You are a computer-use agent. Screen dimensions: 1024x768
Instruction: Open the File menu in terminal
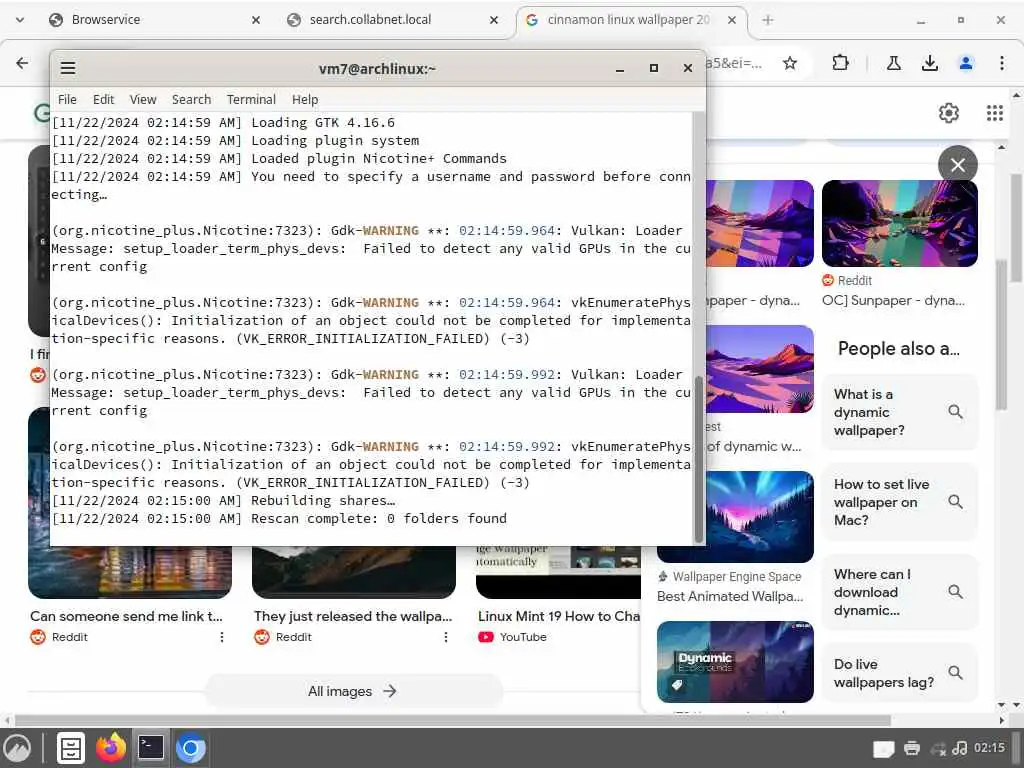[67, 99]
